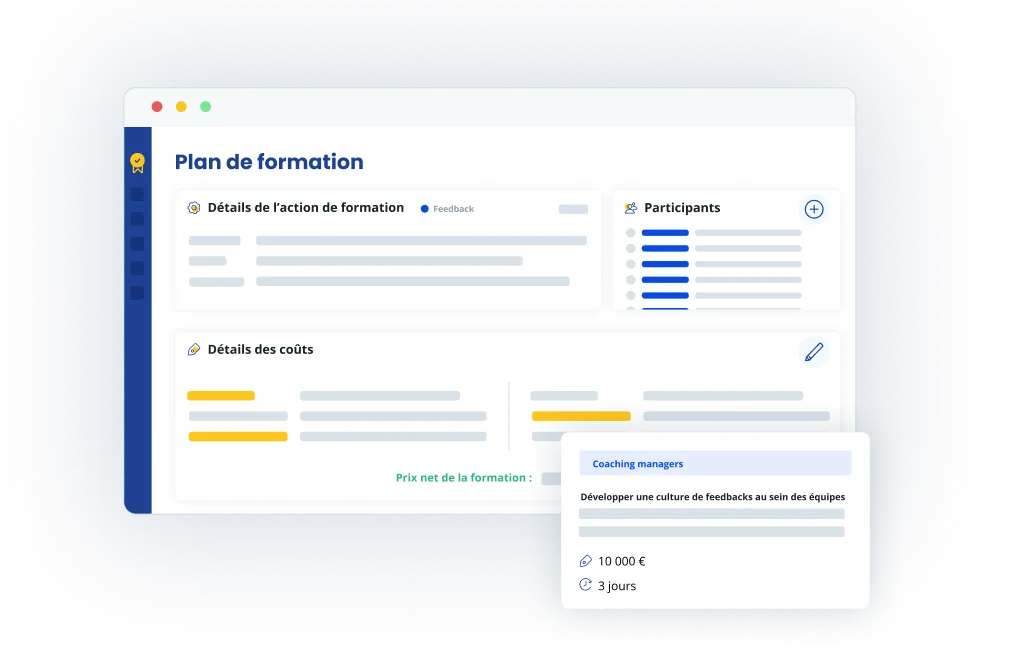Click Prix net de la formation label
1022x648 pixels.
tap(463, 478)
